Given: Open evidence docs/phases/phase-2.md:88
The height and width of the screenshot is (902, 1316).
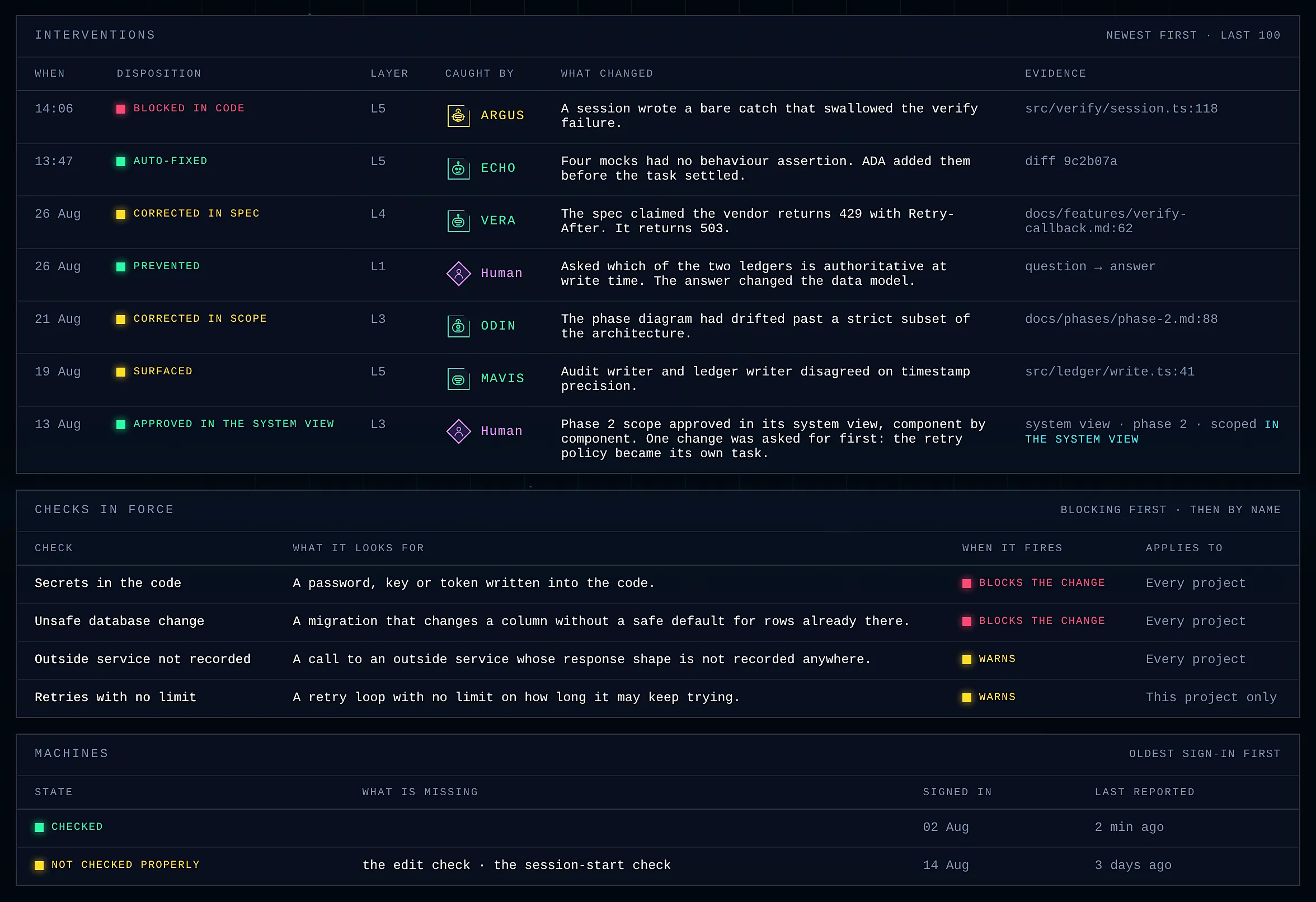Looking at the screenshot, I should point(1121,320).
